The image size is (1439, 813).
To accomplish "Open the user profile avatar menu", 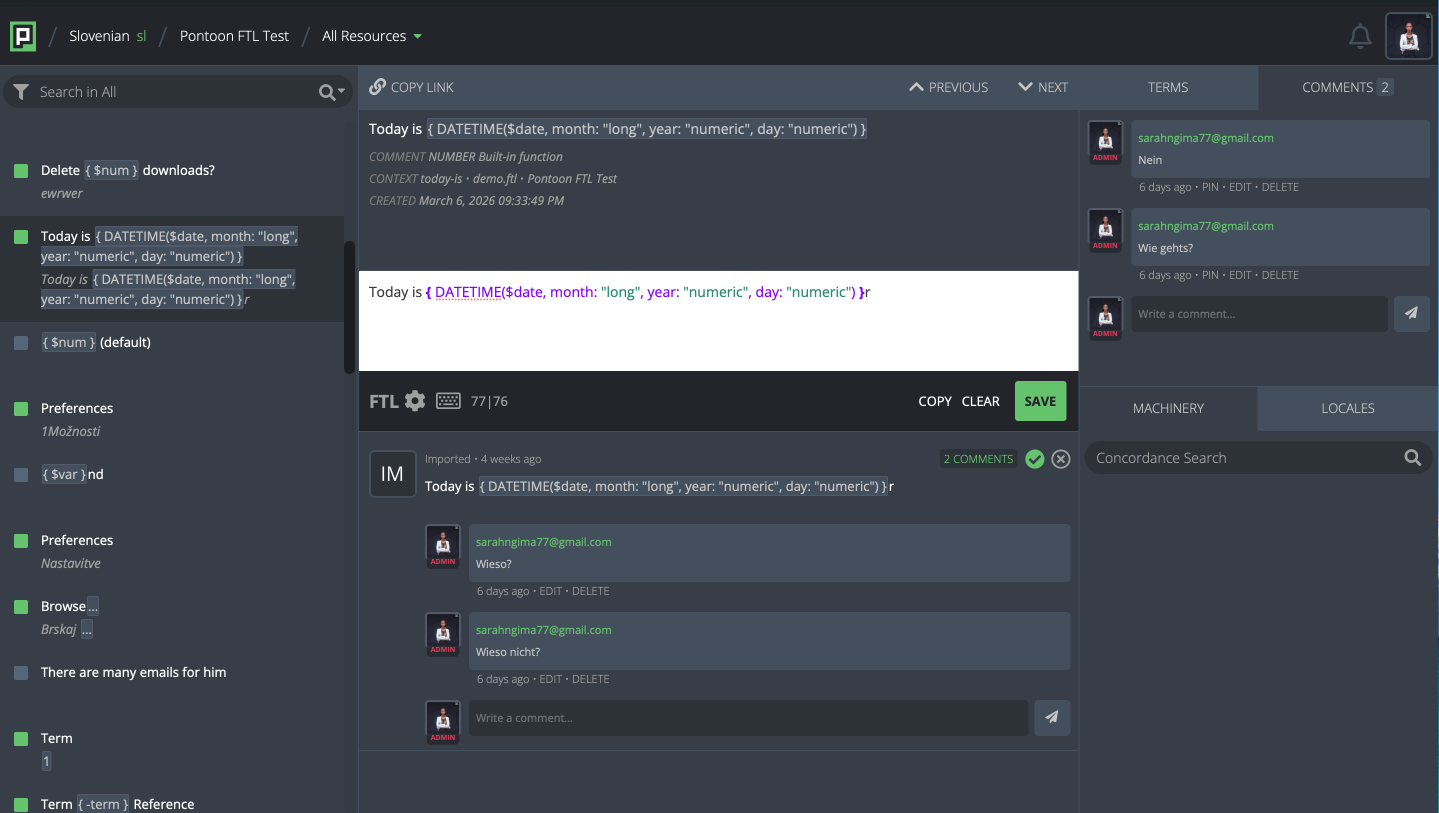I will (x=1408, y=37).
